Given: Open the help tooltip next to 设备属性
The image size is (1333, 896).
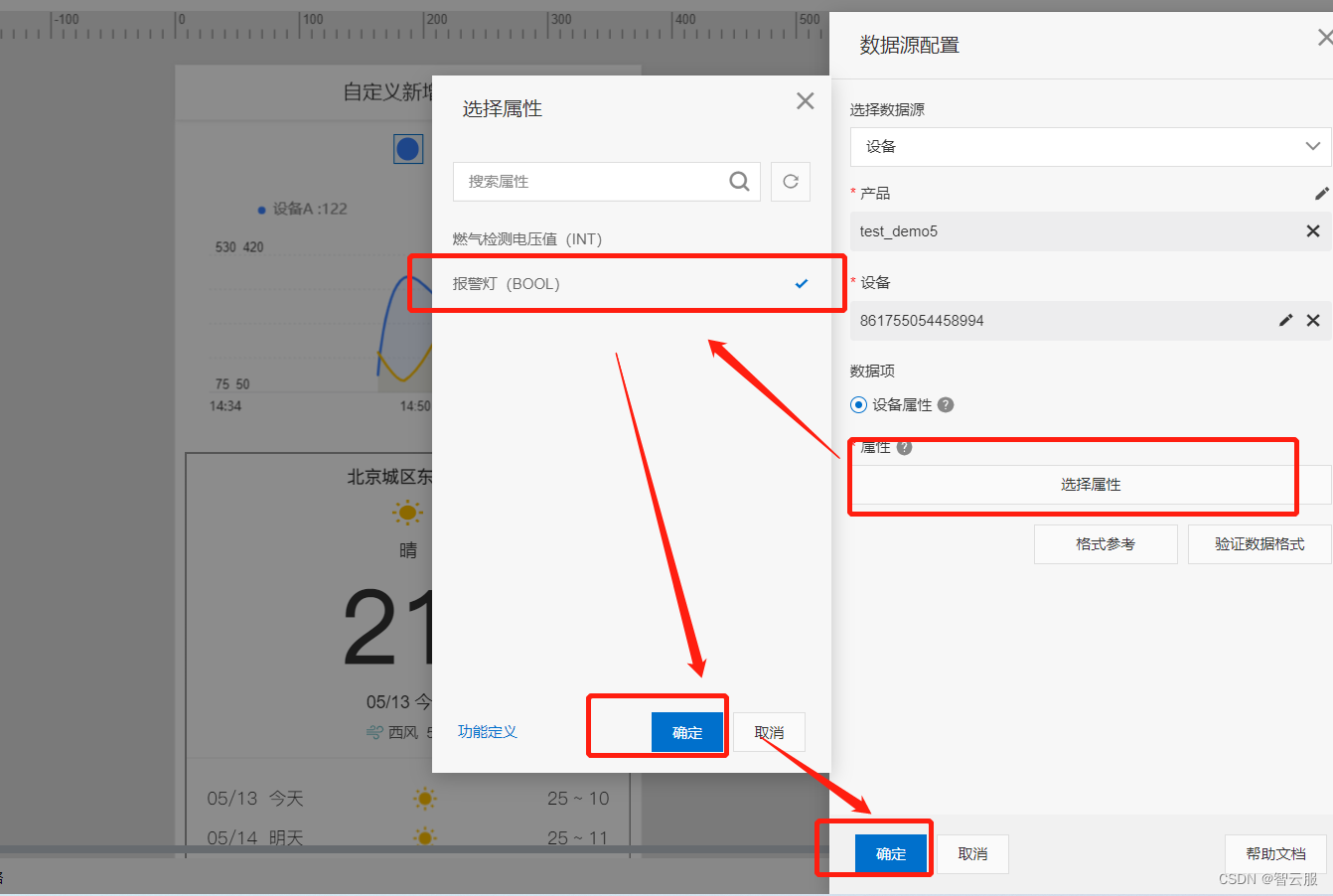Looking at the screenshot, I should 946,404.
